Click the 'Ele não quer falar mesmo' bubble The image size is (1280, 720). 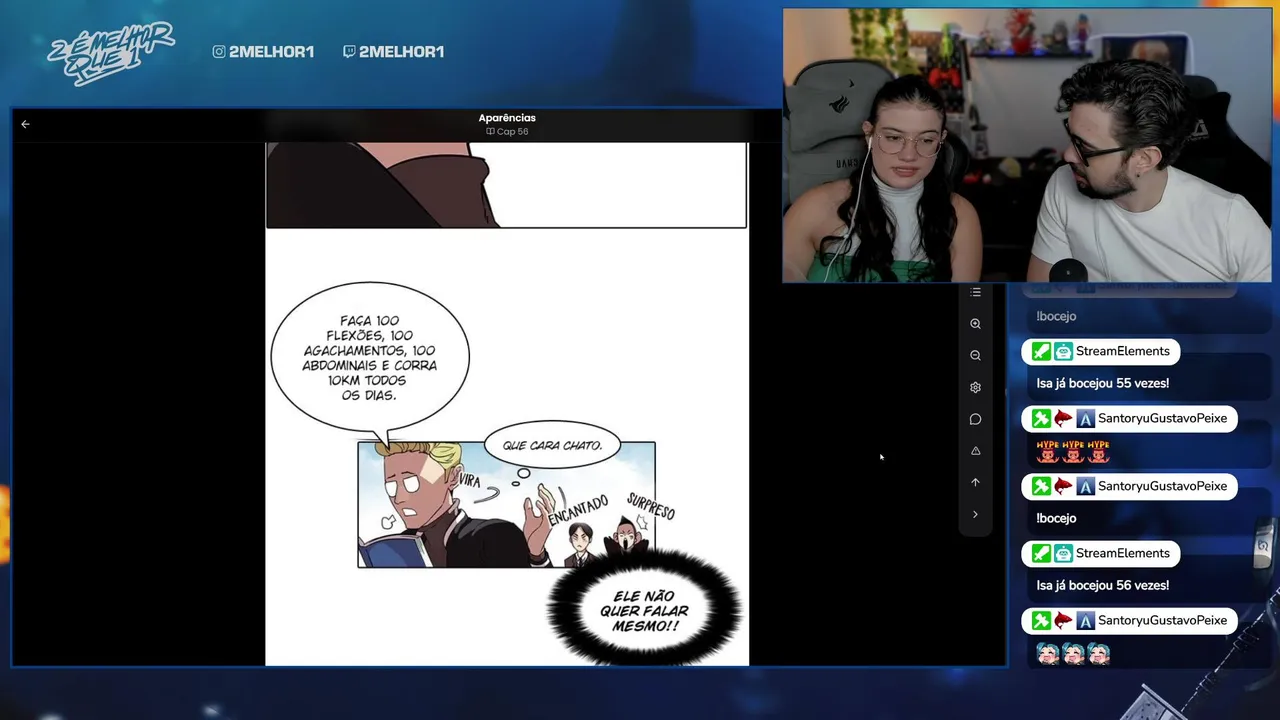(x=645, y=609)
